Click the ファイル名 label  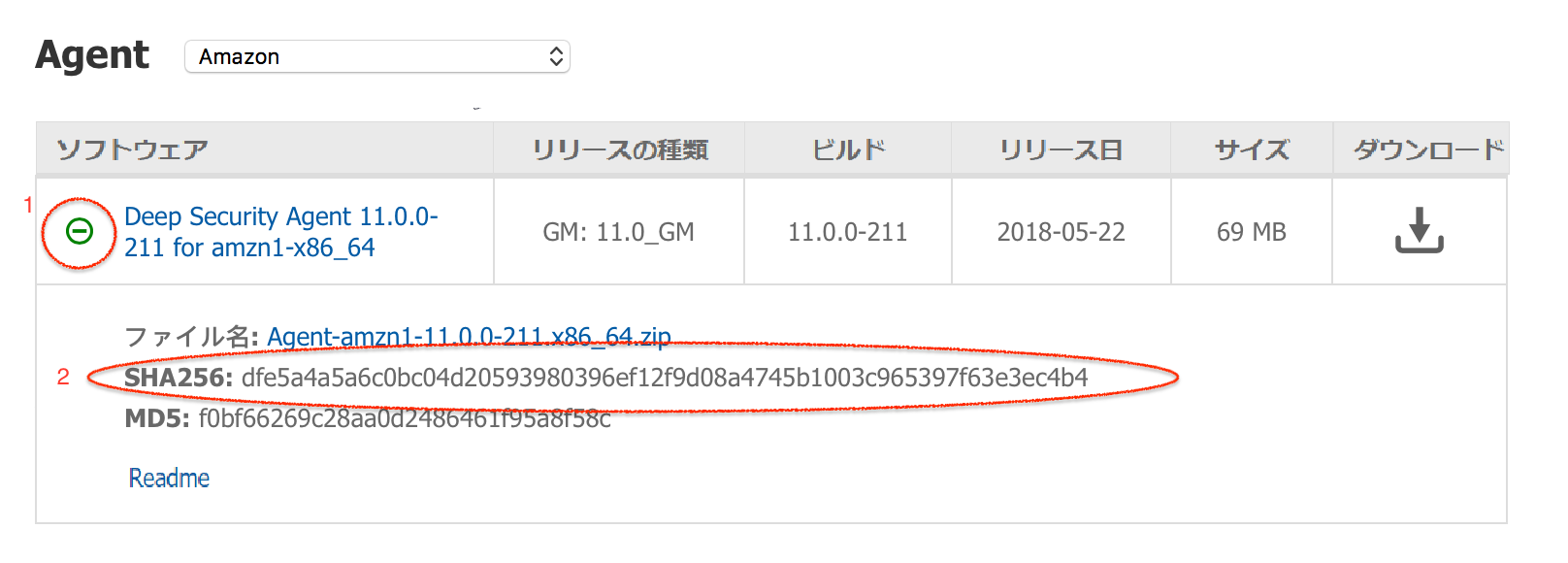190,337
